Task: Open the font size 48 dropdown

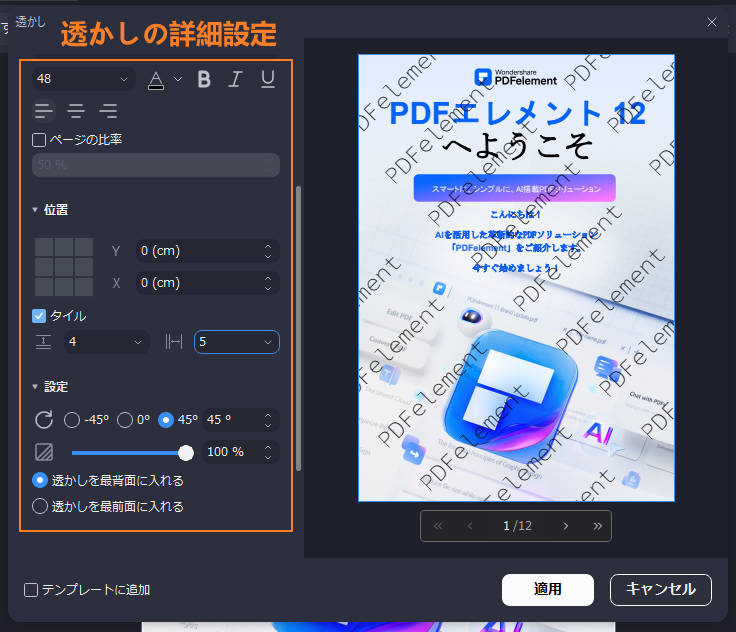Action: pos(84,79)
